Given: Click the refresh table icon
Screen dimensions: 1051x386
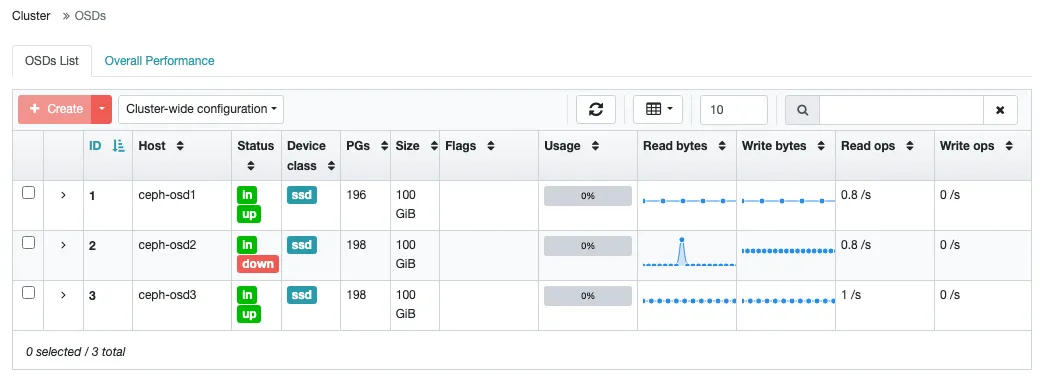Looking at the screenshot, I should pos(596,109).
